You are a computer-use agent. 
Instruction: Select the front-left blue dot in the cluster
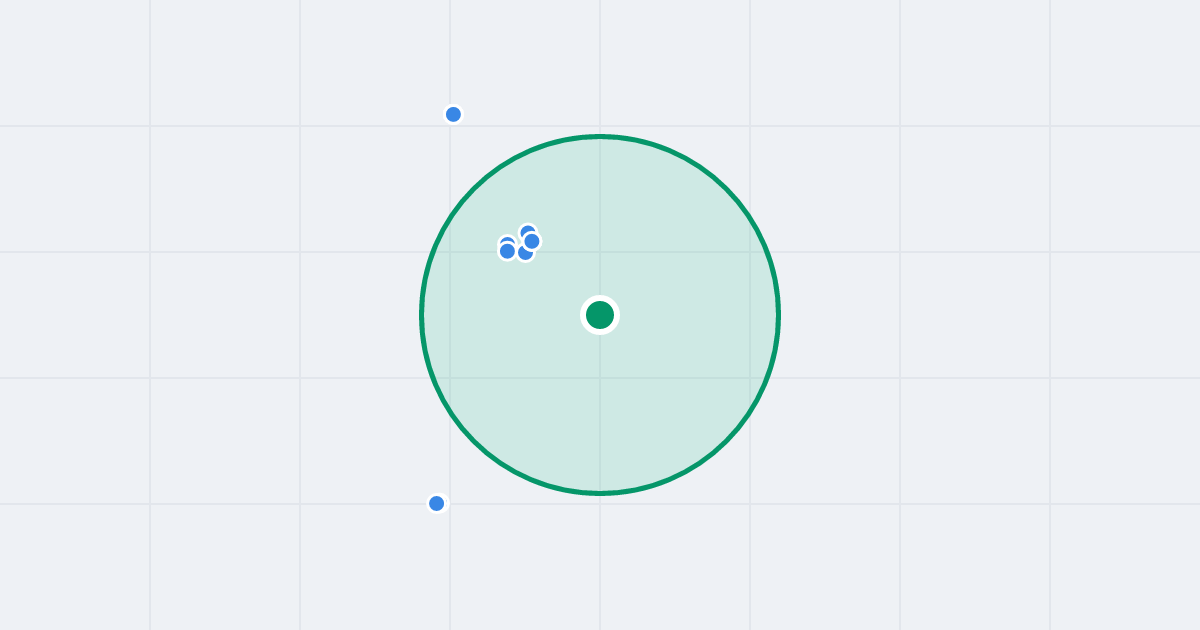tap(507, 251)
